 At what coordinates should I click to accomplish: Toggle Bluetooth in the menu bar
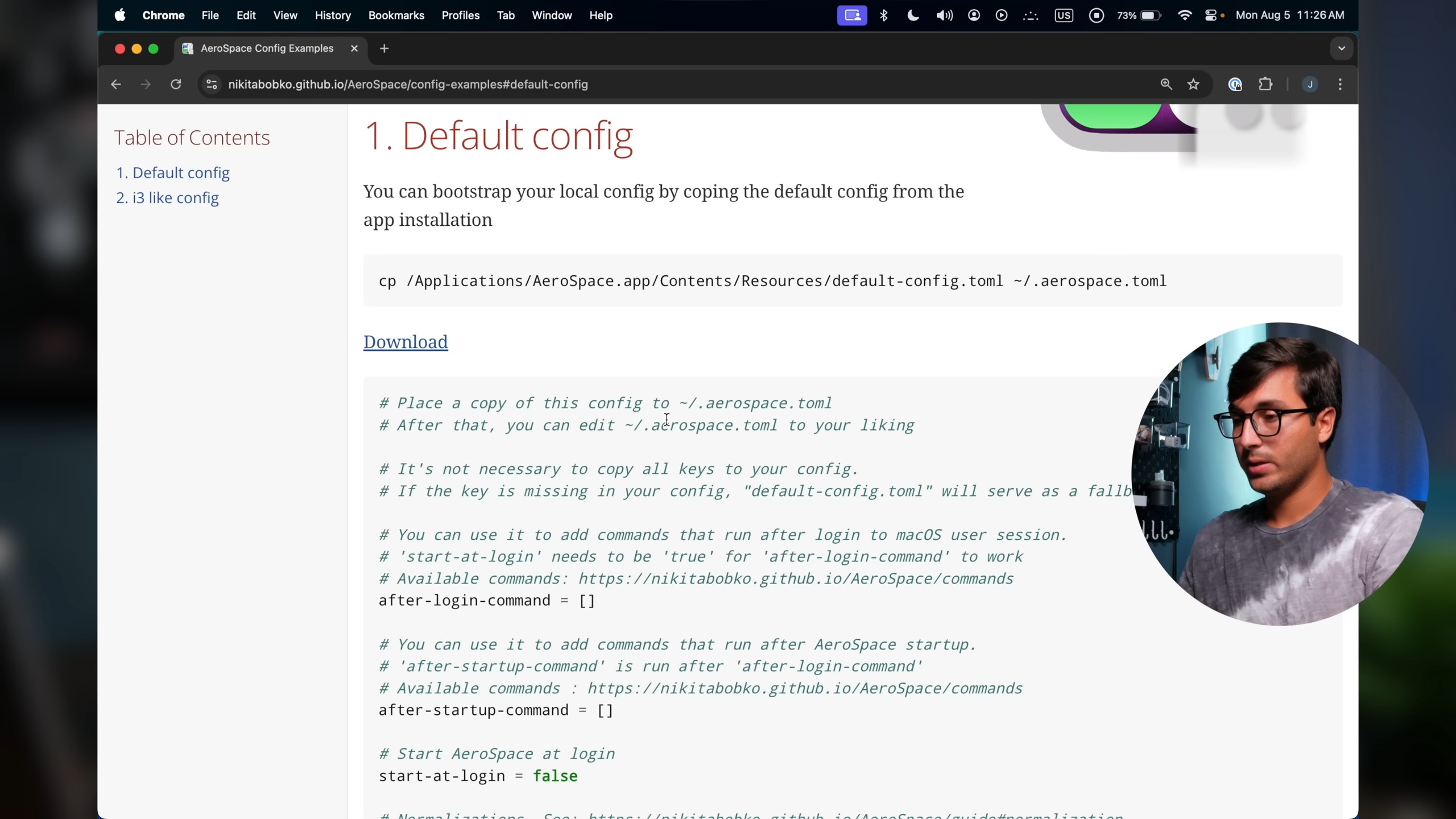(884, 15)
